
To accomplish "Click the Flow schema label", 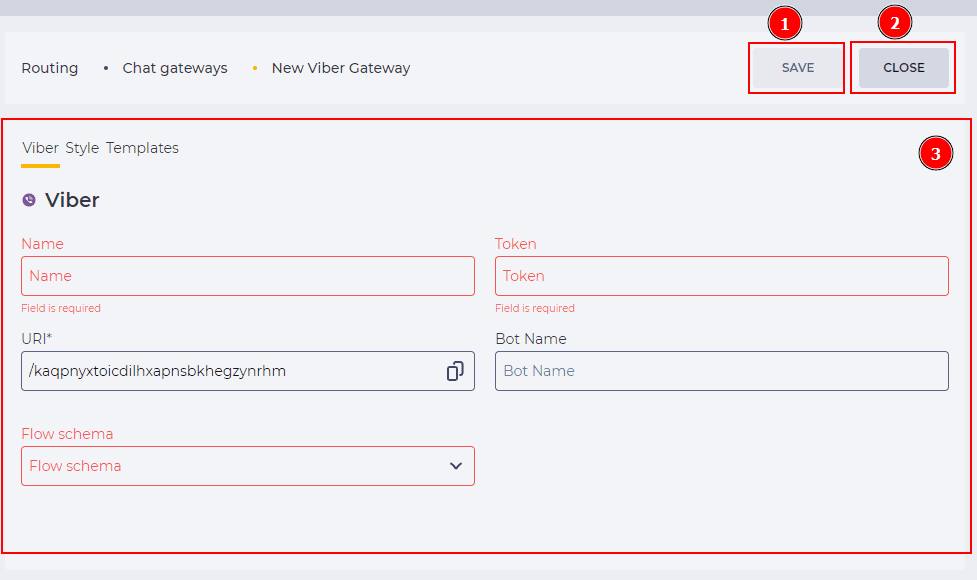I will point(67,434).
